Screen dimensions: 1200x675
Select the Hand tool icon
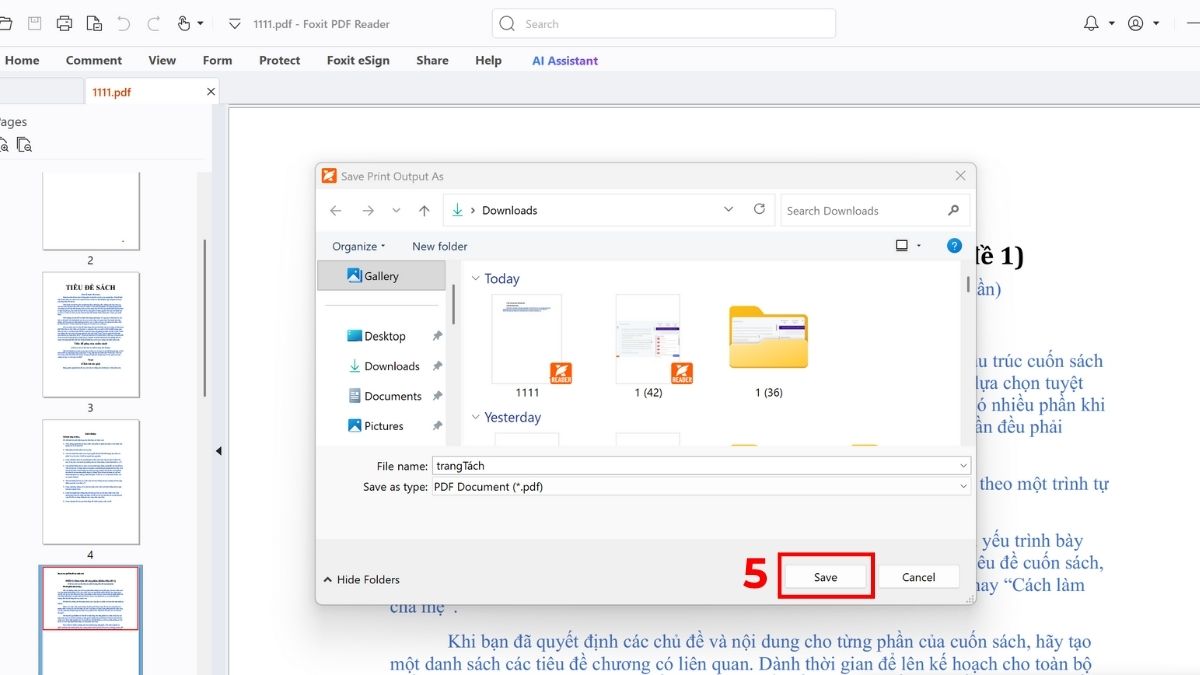click(184, 23)
